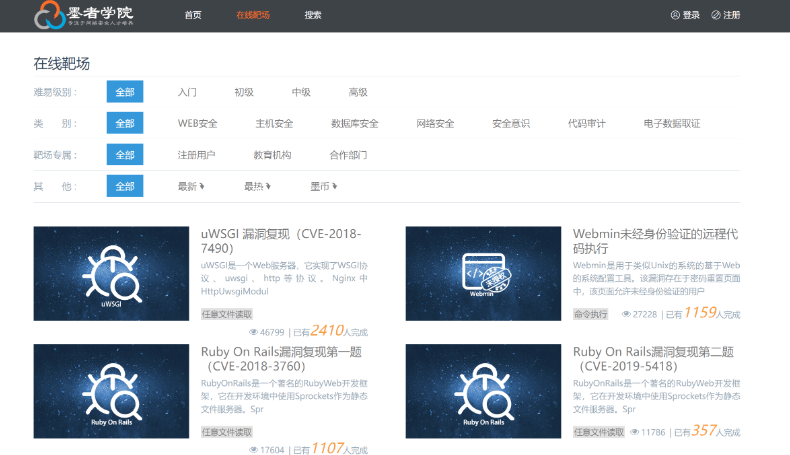
Task: Open the CVE-2018-3760 Ruby On Rails thumbnail
Action: pyautogui.click(x=111, y=392)
